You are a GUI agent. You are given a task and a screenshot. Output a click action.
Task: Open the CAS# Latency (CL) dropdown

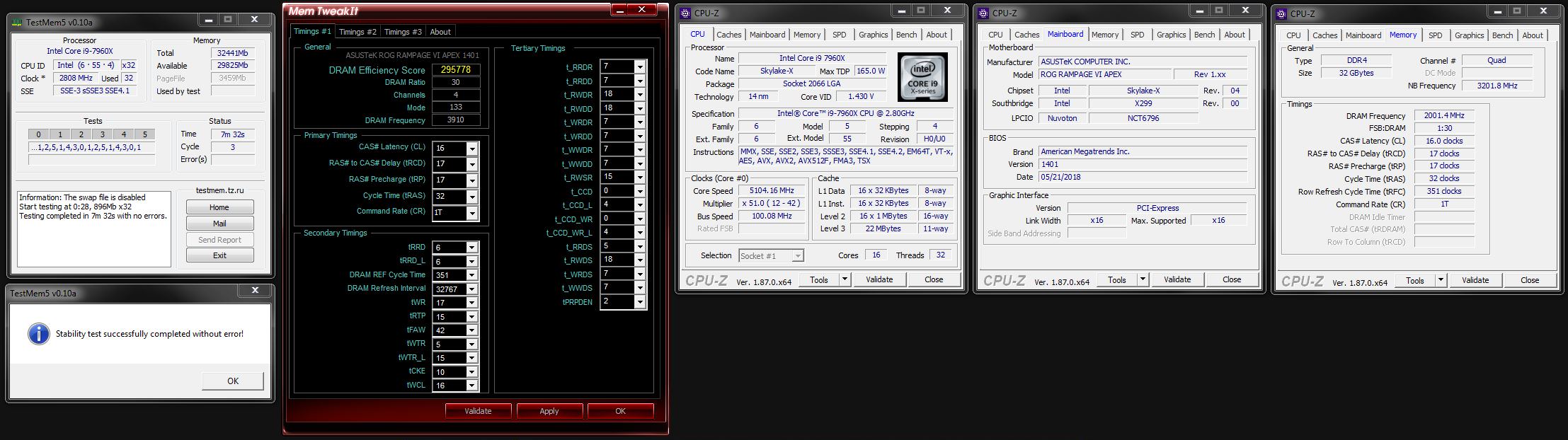click(471, 149)
